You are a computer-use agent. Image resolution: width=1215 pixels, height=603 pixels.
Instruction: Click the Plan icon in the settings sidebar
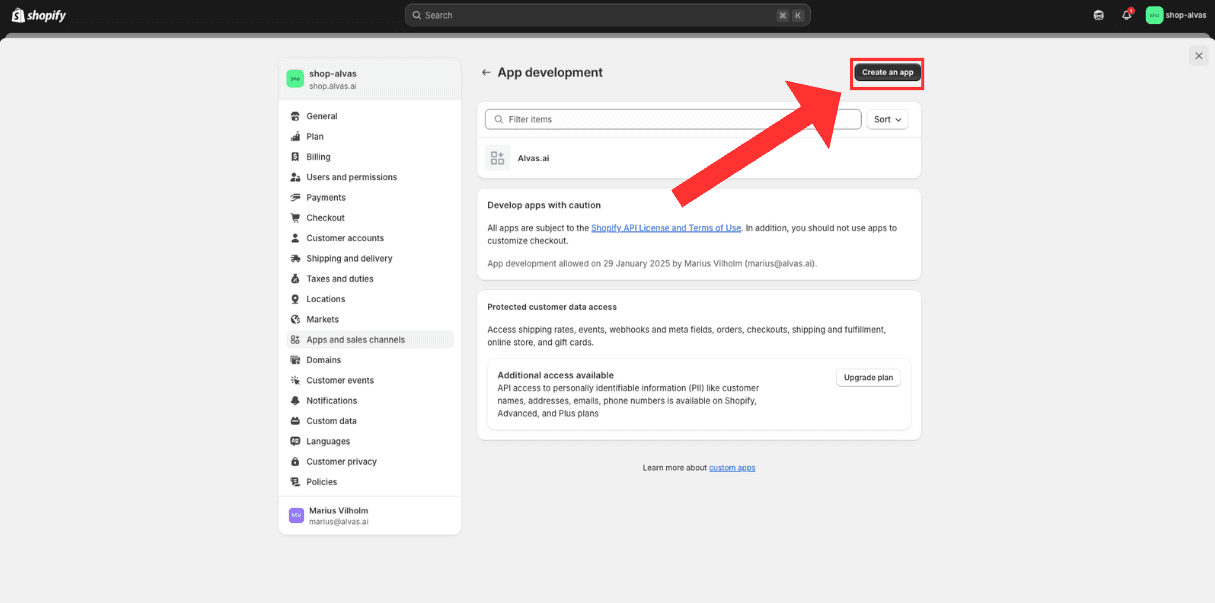[x=295, y=136]
